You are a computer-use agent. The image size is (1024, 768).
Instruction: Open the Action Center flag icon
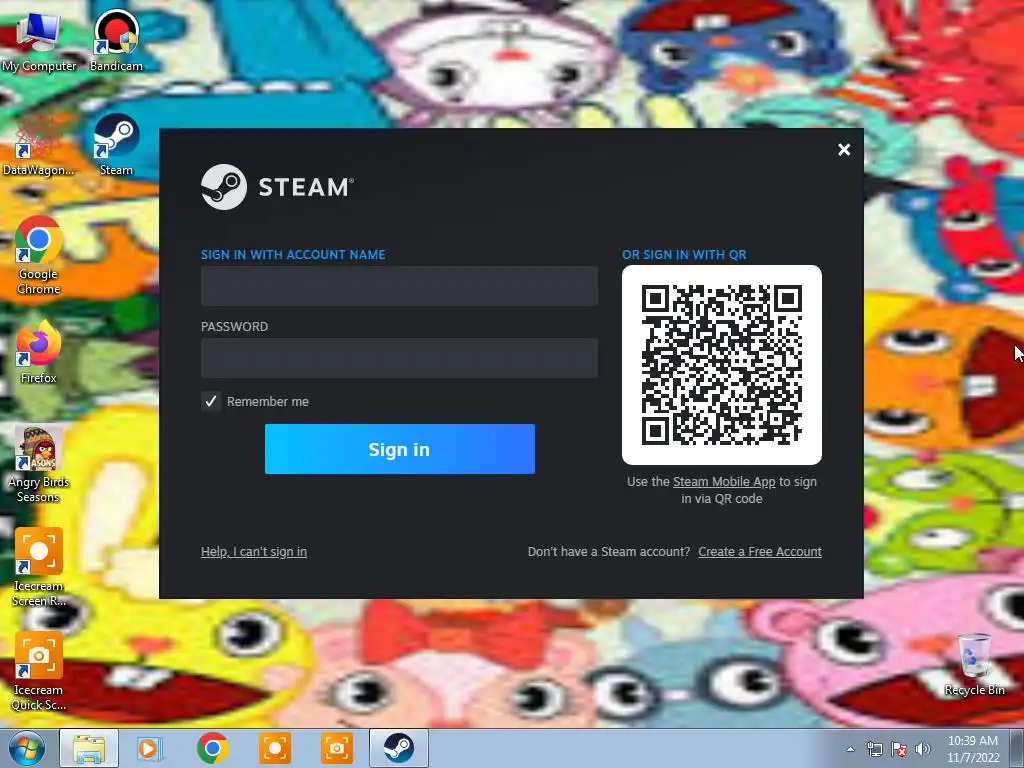click(x=899, y=749)
